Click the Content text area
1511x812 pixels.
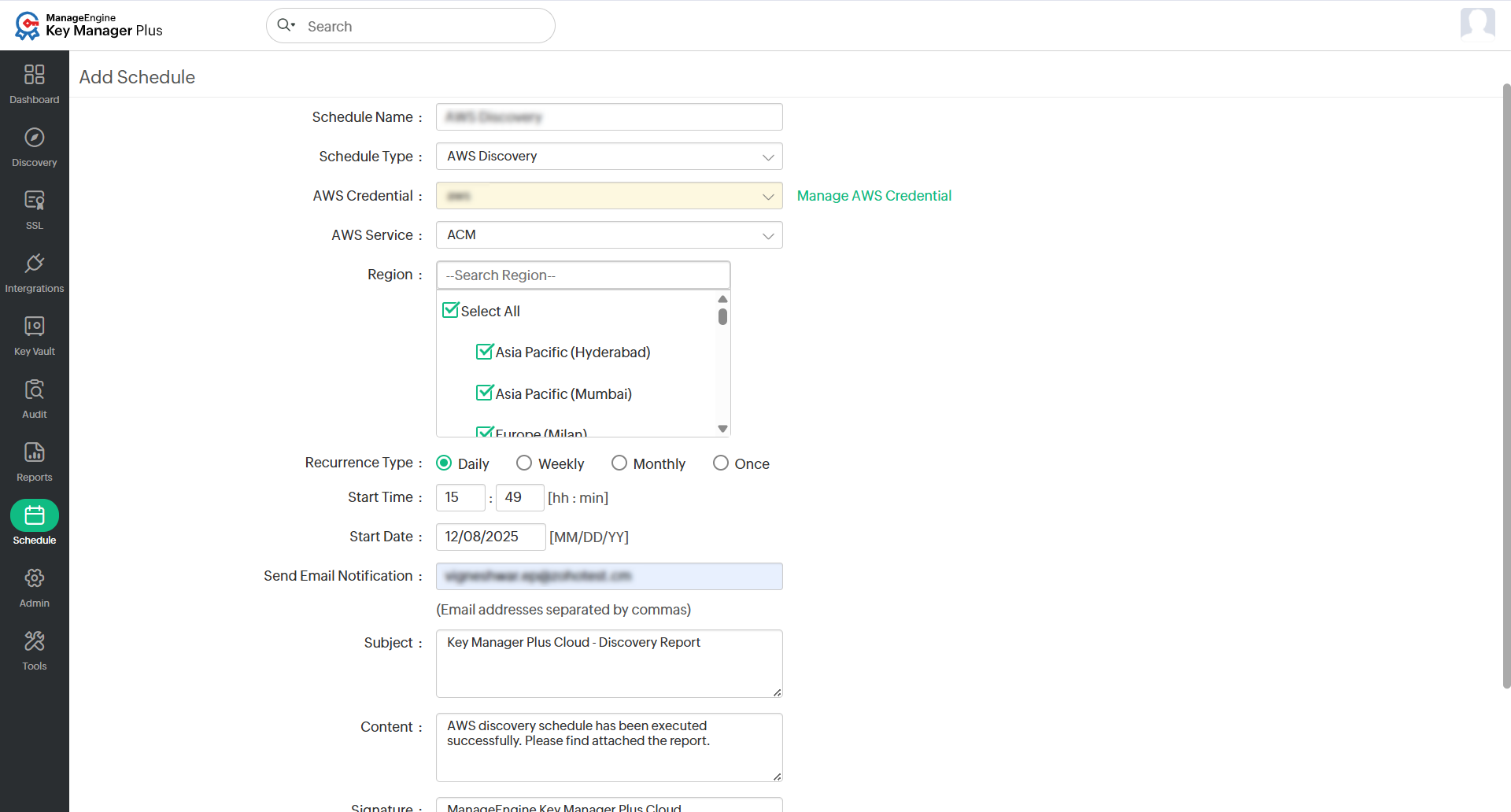pyautogui.click(x=609, y=747)
